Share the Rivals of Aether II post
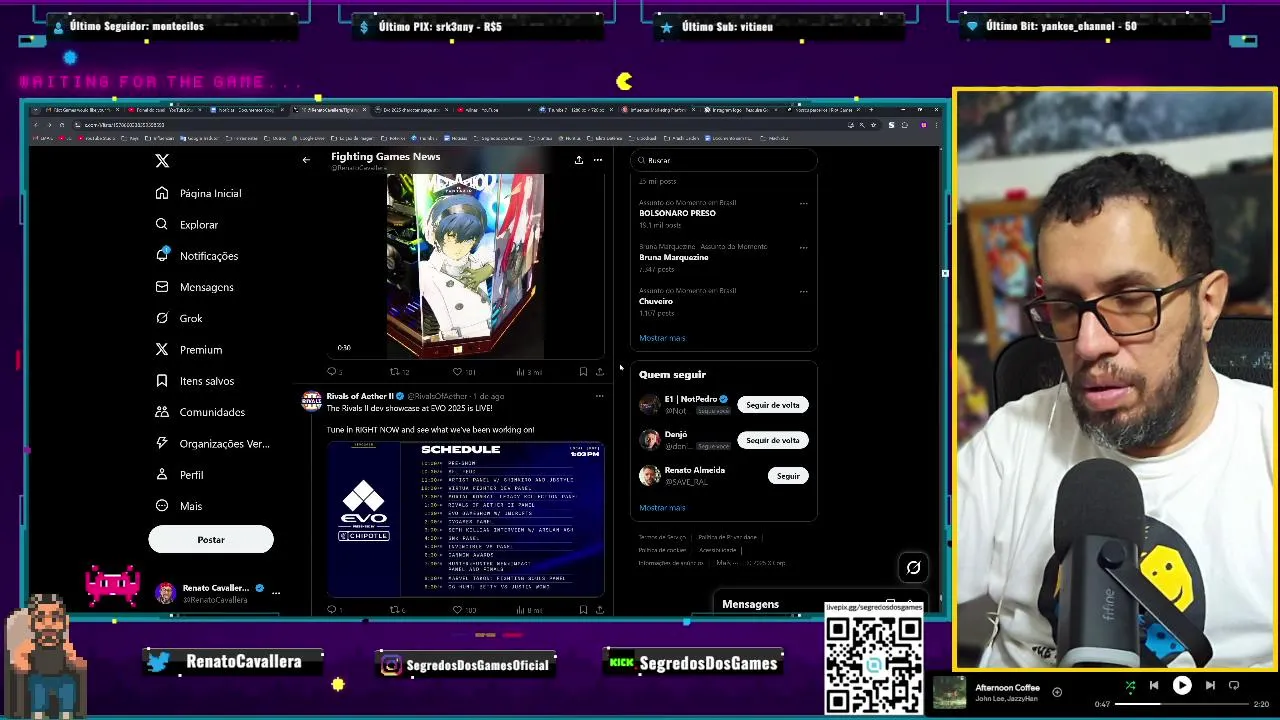The image size is (1280, 720). (599, 609)
